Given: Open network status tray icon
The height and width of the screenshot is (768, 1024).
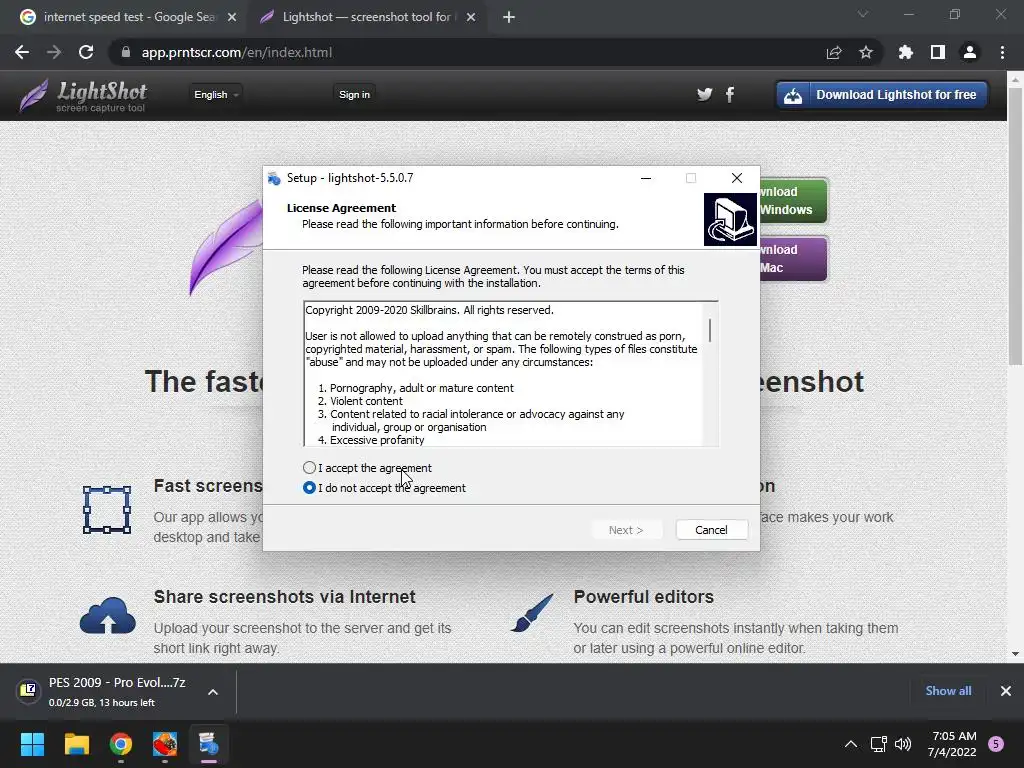Looking at the screenshot, I should (878, 744).
